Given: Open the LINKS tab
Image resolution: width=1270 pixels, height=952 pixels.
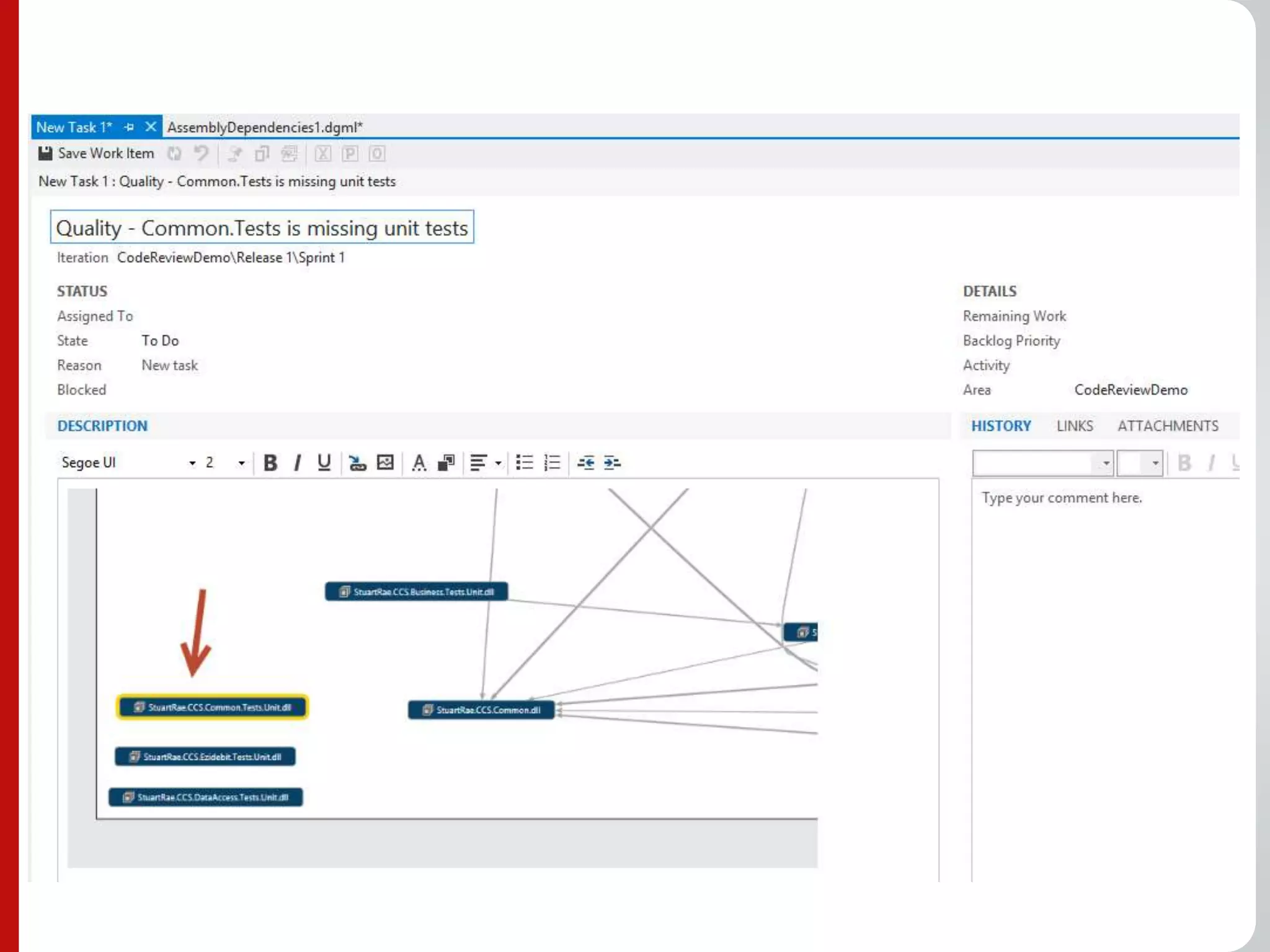Looking at the screenshot, I should point(1075,426).
